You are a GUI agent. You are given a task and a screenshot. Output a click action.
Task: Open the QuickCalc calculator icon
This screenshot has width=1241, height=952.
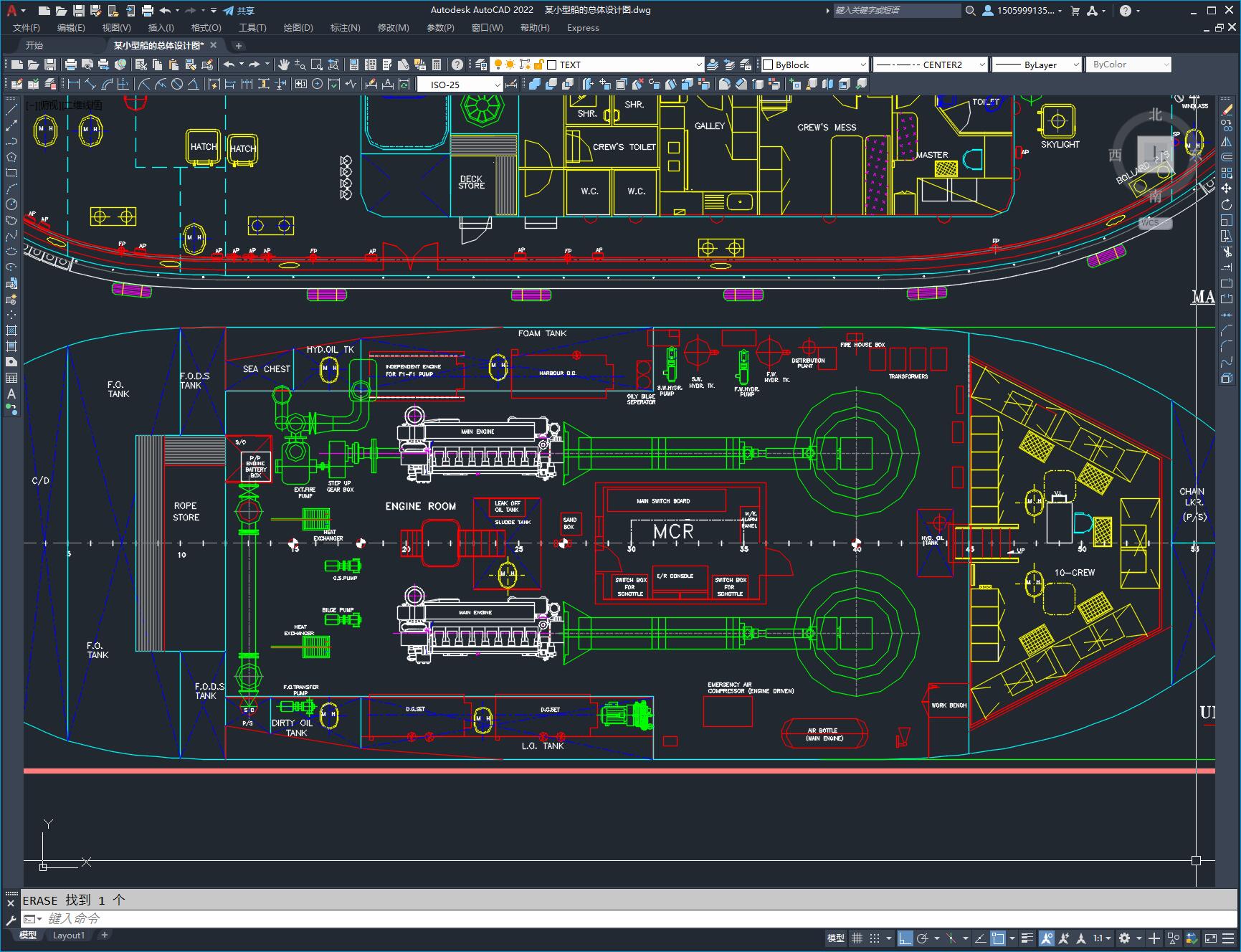pyautogui.click(x=437, y=65)
